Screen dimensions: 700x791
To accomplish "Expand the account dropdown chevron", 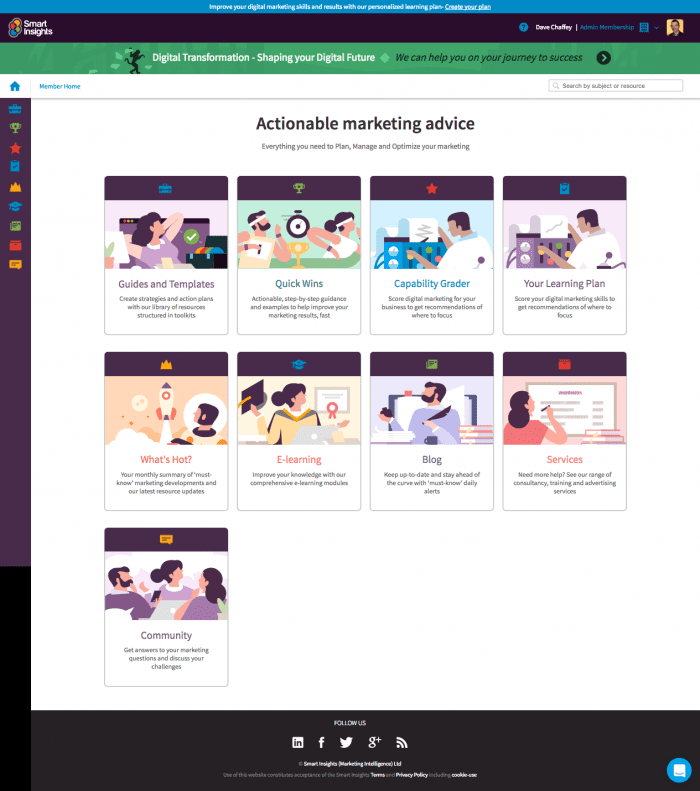I will [656, 28].
